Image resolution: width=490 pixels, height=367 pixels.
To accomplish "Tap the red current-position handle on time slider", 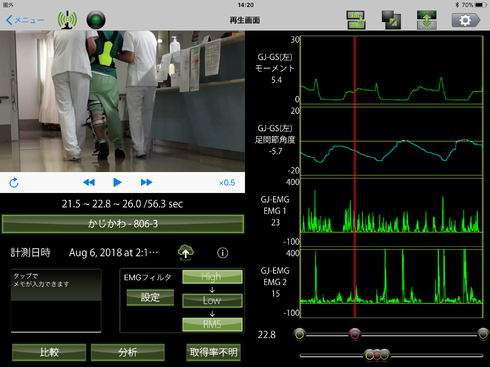I will pos(355,334).
